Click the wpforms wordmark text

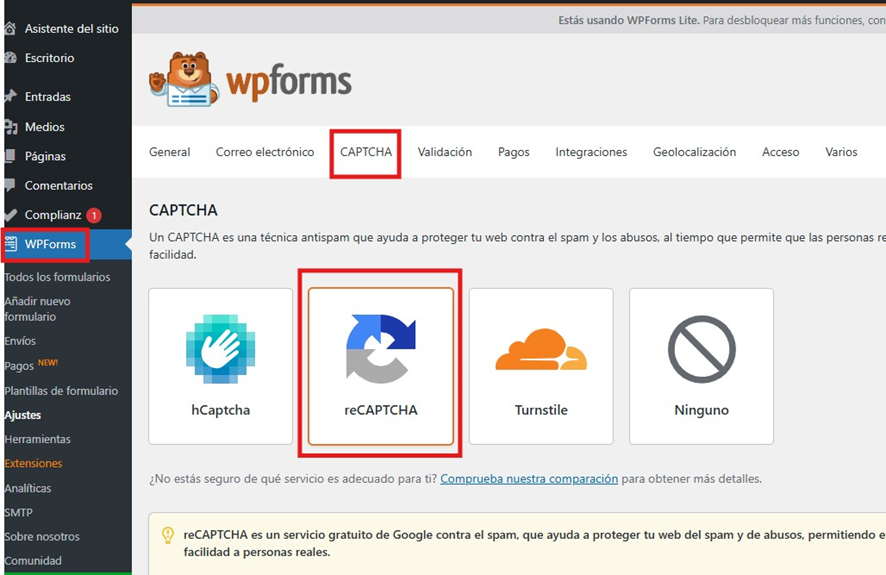coord(289,82)
